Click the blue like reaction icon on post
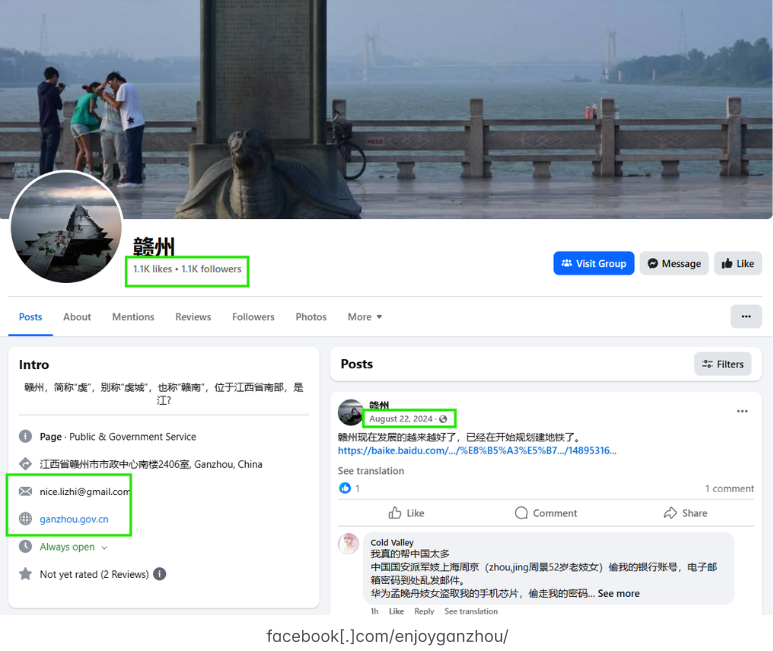This screenshot has width=773, height=651. (345, 488)
